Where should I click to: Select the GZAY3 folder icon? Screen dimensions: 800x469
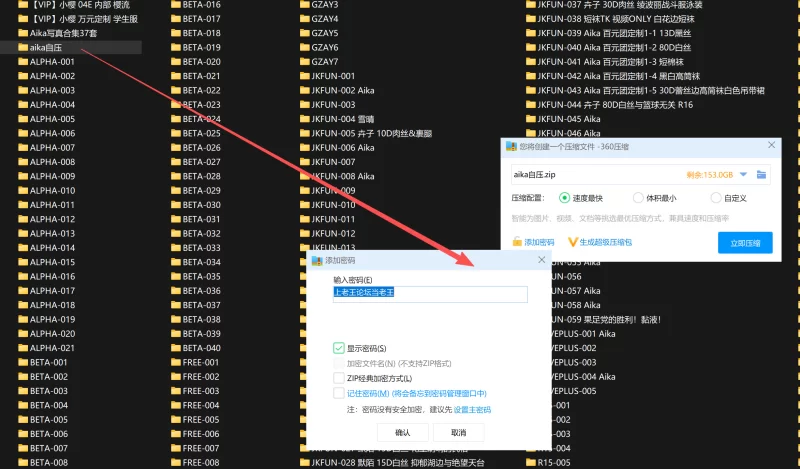[x=304, y=4]
